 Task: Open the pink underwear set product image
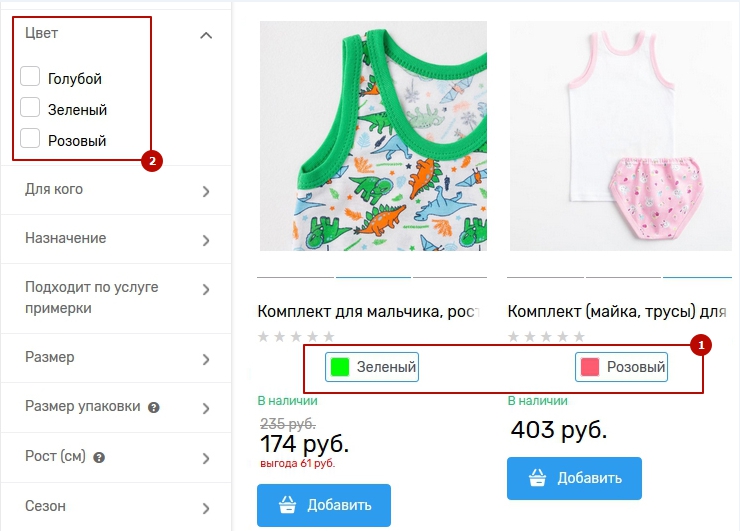pyautogui.click(x=622, y=136)
